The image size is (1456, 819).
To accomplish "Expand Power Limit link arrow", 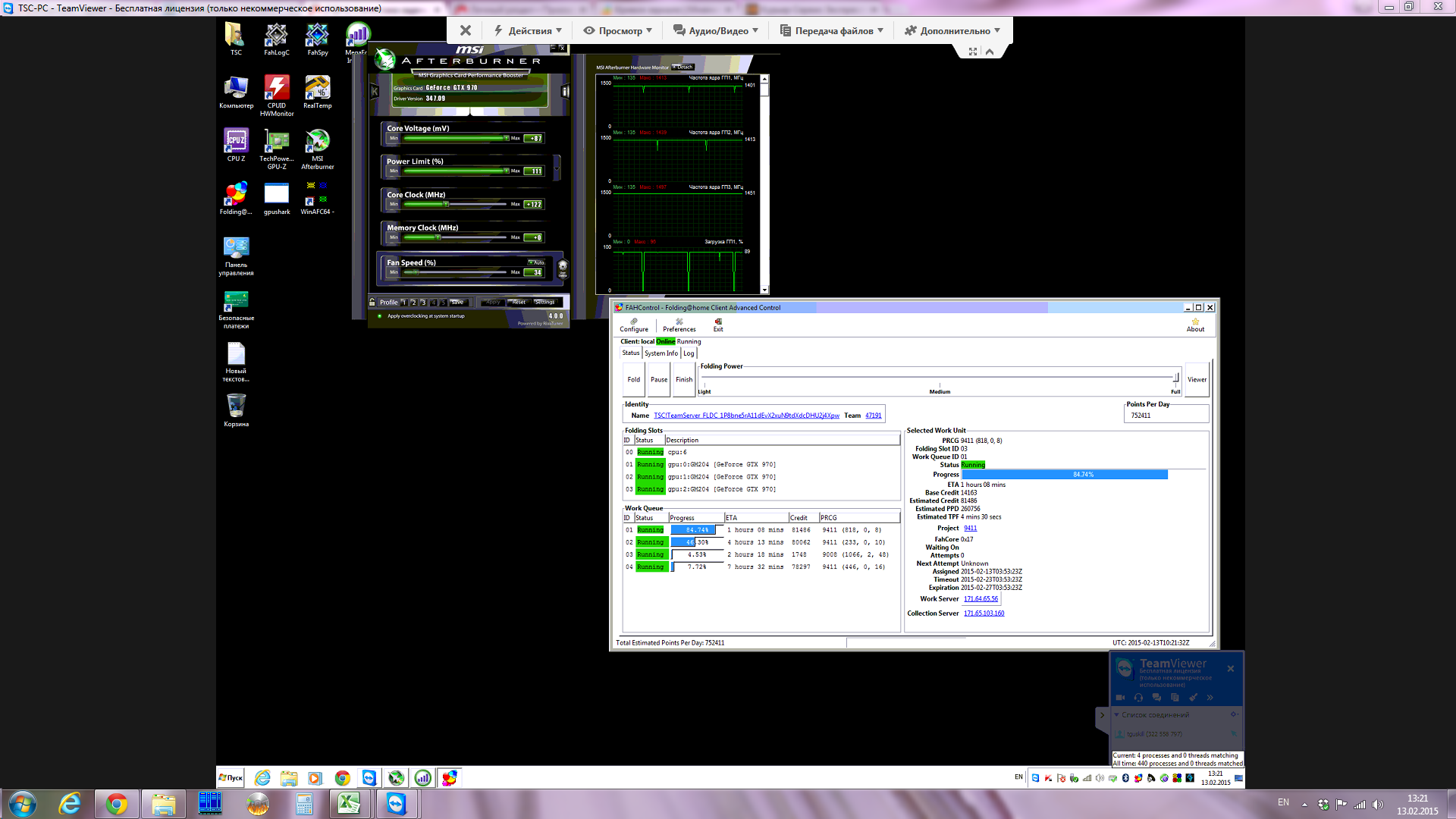I will pyautogui.click(x=557, y=167).
